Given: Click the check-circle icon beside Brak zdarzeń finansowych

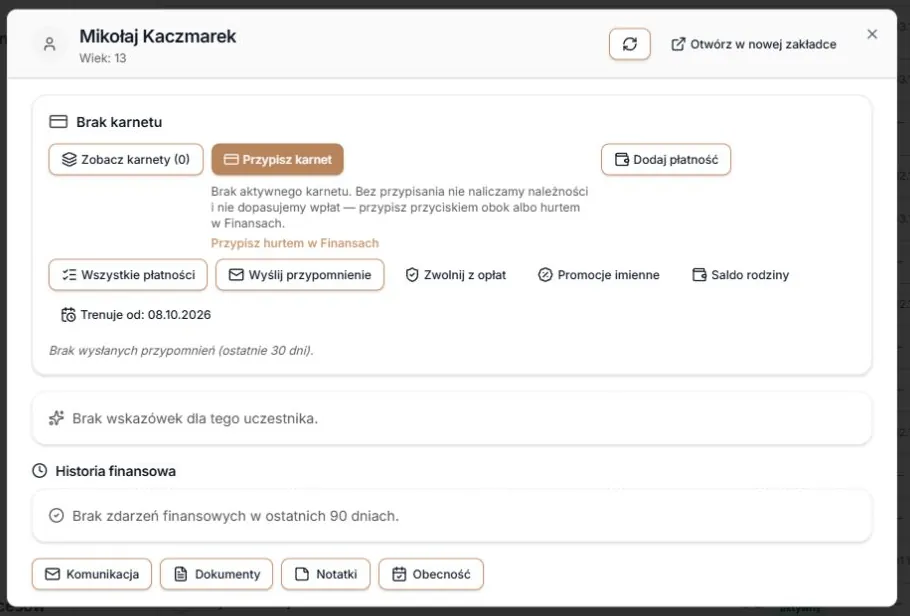Looking at the screenshot, I should (x=56, y=516).
